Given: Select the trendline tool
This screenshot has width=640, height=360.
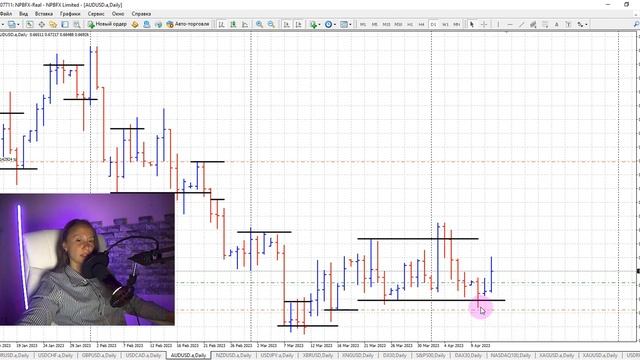Looking at the screenshot, I should (521, 24).
